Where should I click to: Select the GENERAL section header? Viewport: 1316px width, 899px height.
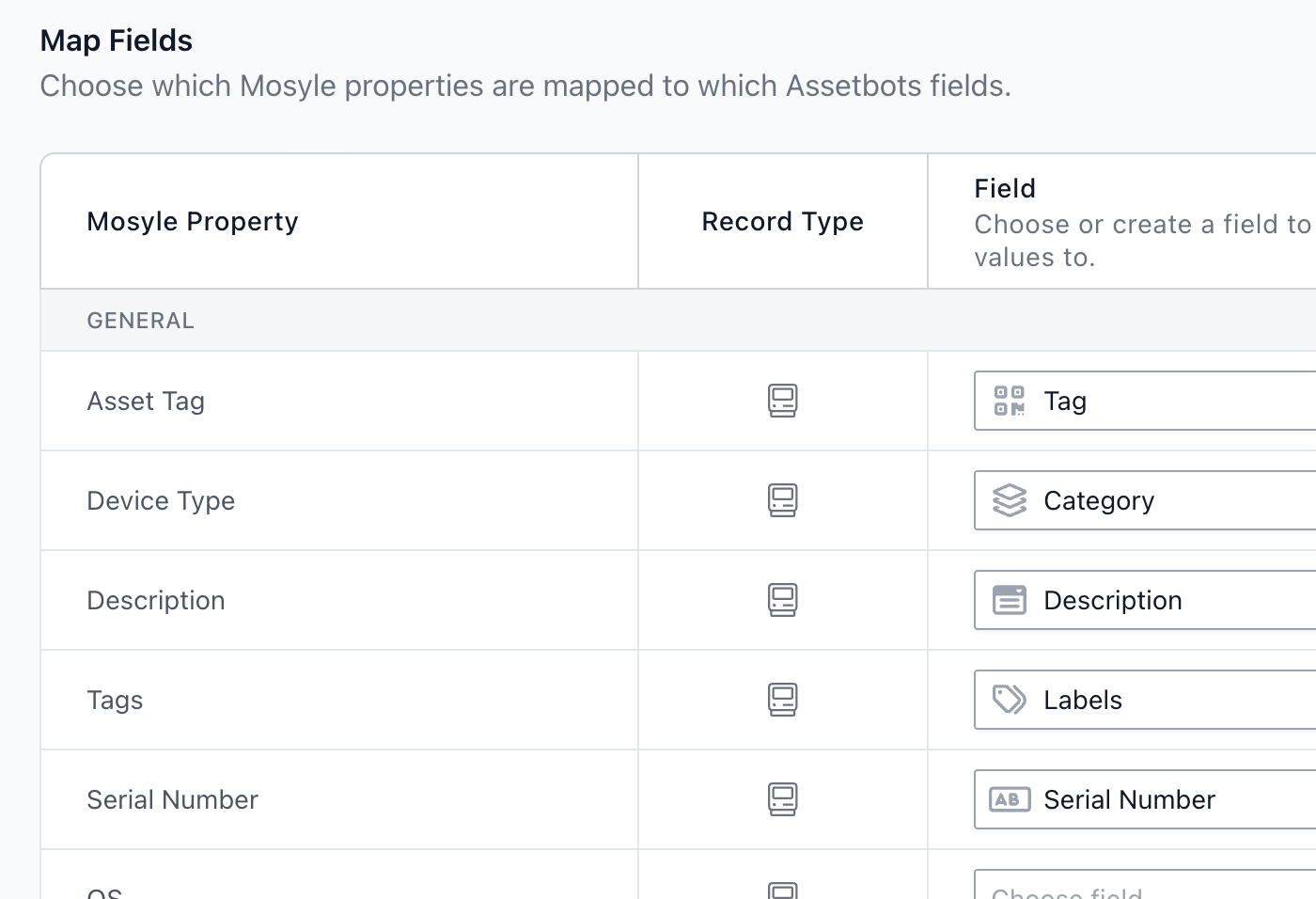click(140, 320)
